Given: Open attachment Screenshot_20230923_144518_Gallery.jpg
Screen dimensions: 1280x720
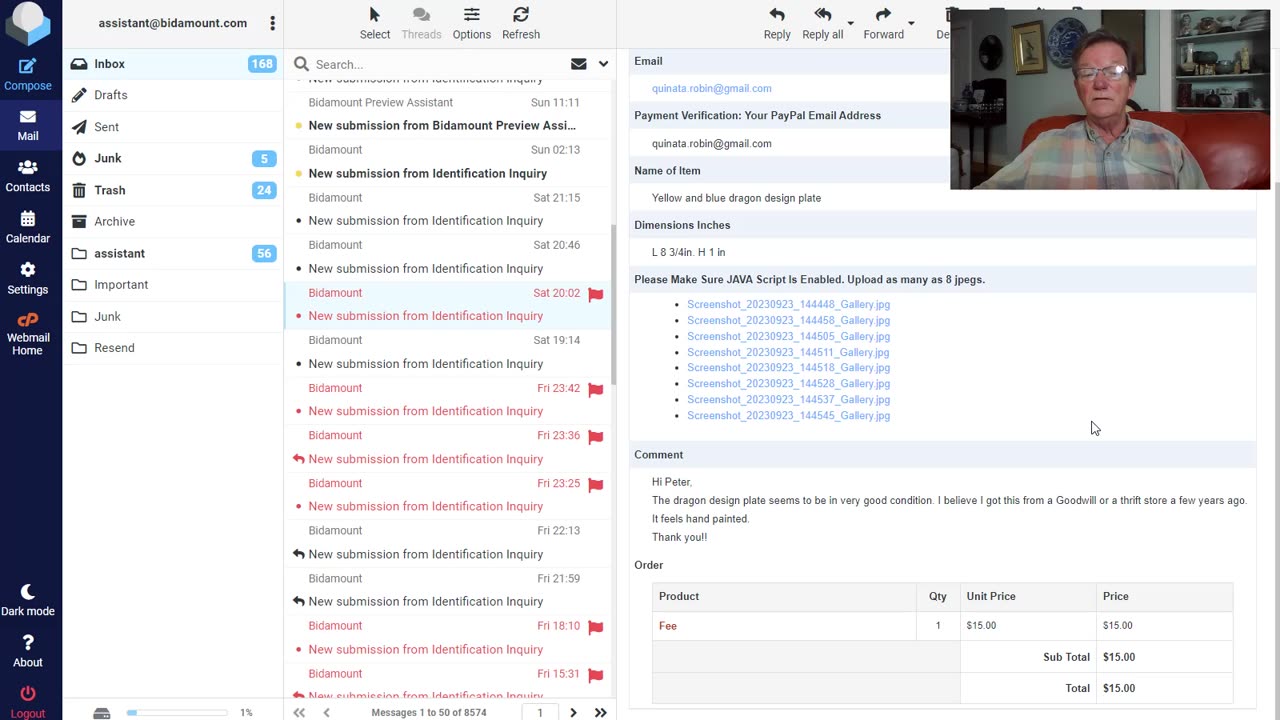Looking at the screenshot, I should click(788, 367).
